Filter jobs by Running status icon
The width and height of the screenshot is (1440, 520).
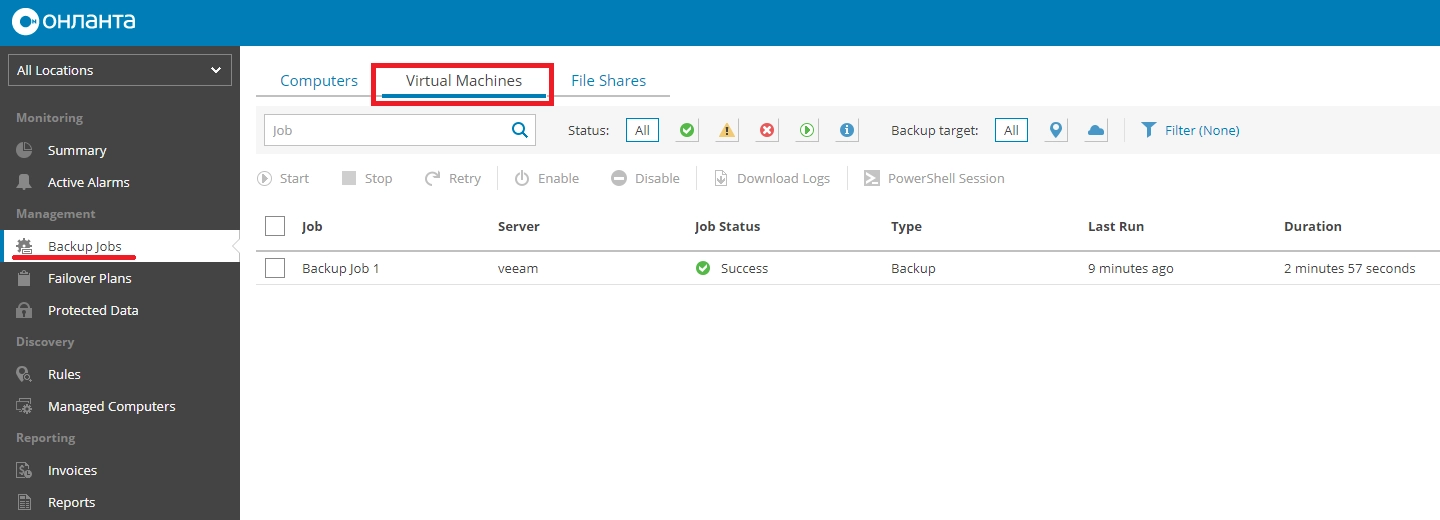pos(807,130)
